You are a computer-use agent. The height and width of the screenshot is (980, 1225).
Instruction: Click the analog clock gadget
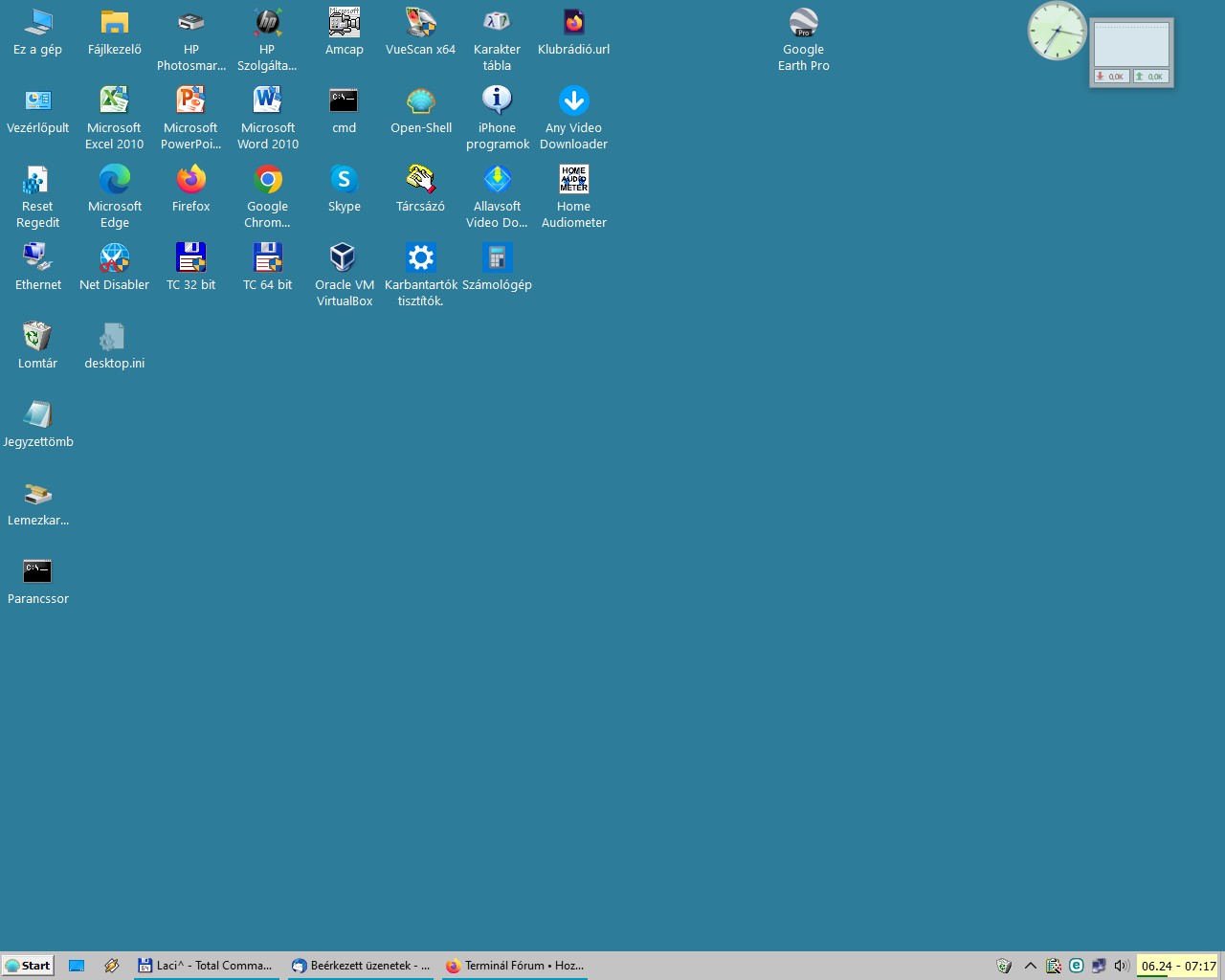(x=1057, y=31)
